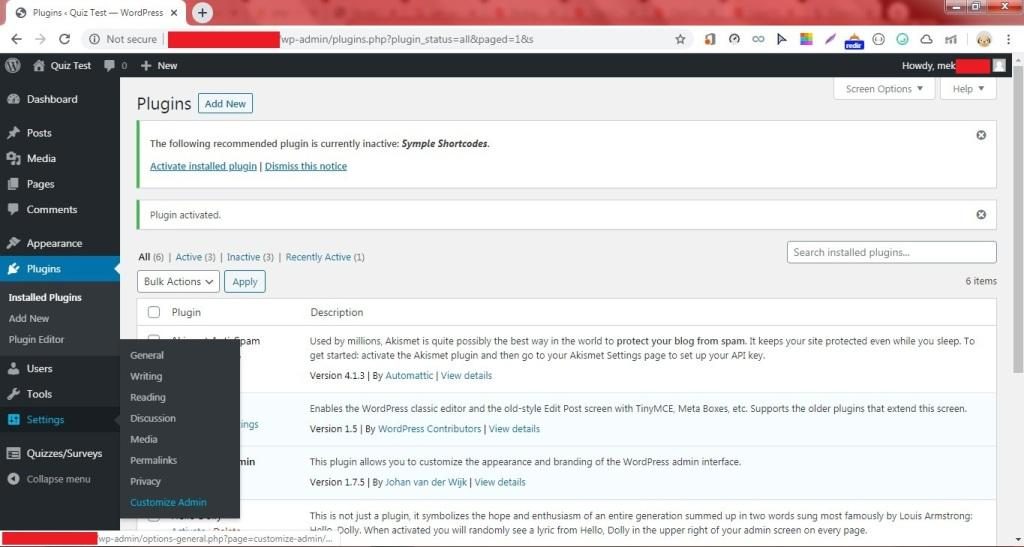Image resolution: width=1024 pixels, height=547 pixels.
Task: Click the WordPress logo in admin bar
Action: click(13, 65)
